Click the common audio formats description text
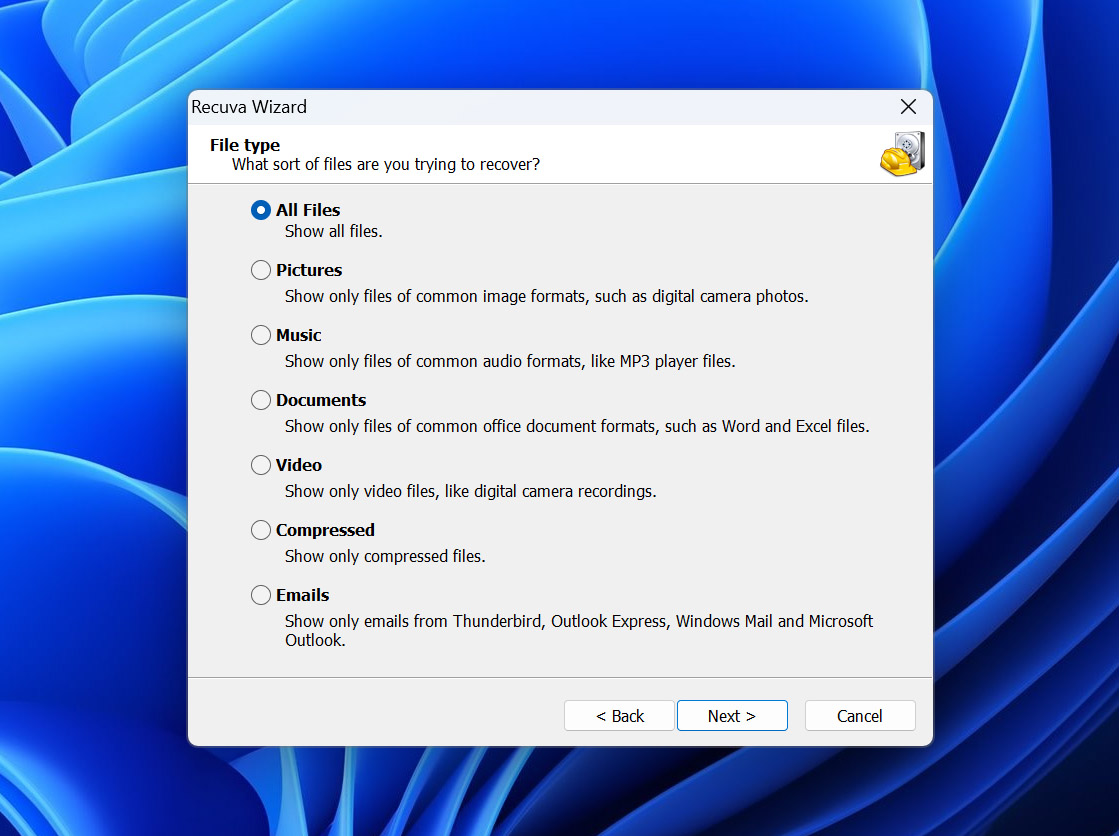Image resolution: width=1119 pixels, height=836 pixels. tap(510, 361)
